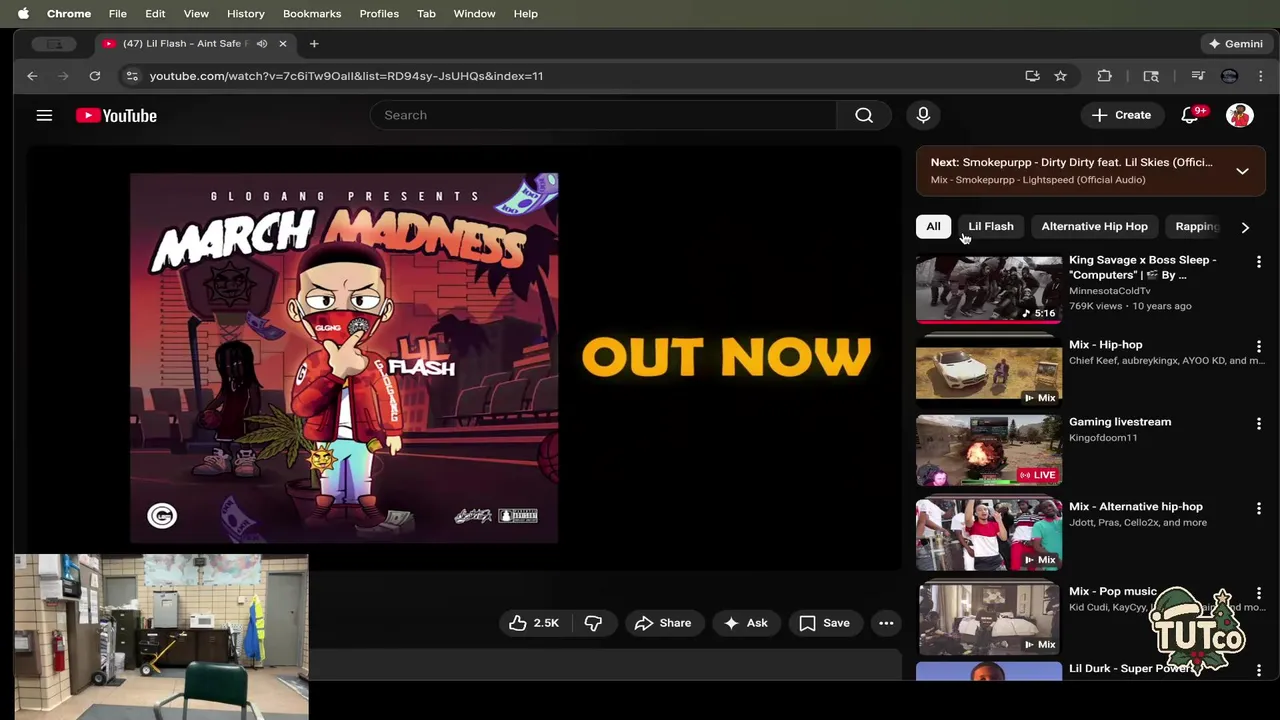This screenshot has width=1280, height=720.
Task: Open options for Mix - Hip-hop
Action: (1259, 347)
